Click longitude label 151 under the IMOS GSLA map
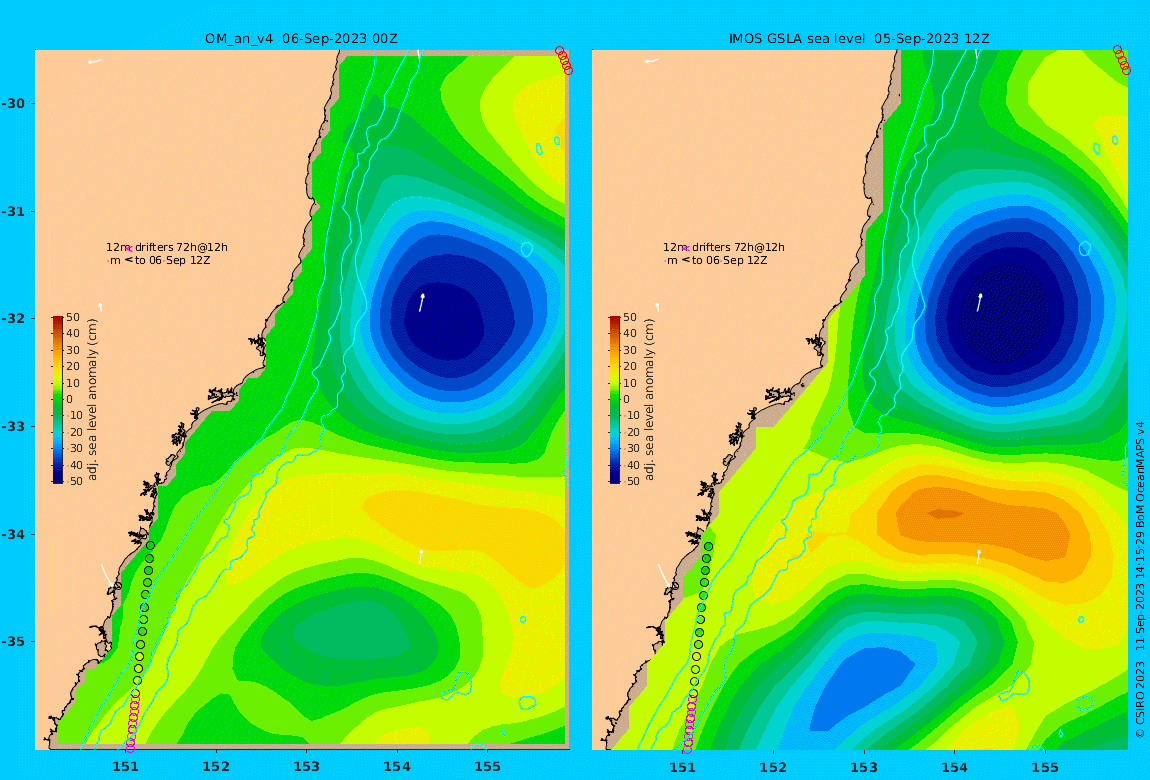1150x780 pixels. 683,767
